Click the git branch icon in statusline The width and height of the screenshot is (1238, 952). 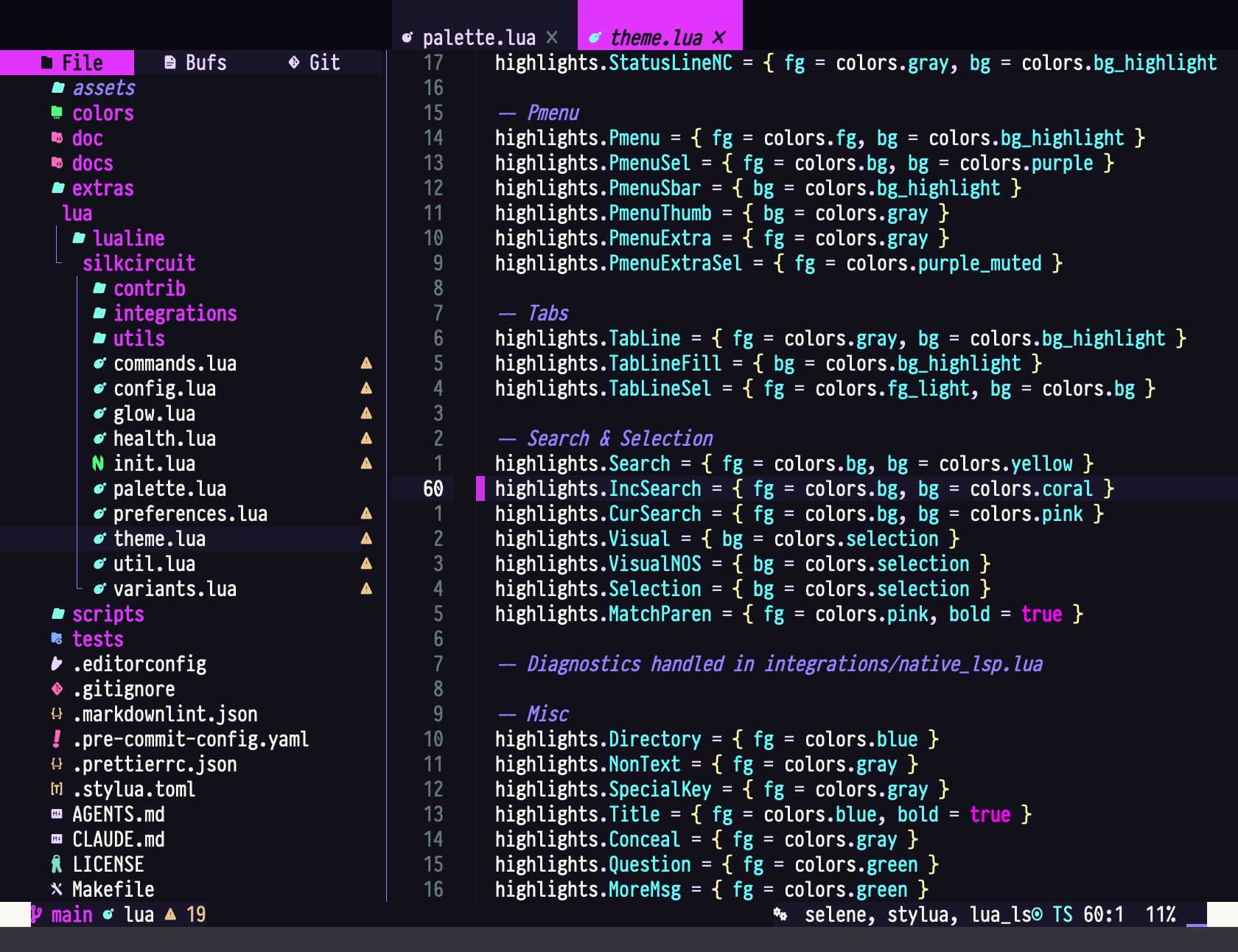point(36,914)
